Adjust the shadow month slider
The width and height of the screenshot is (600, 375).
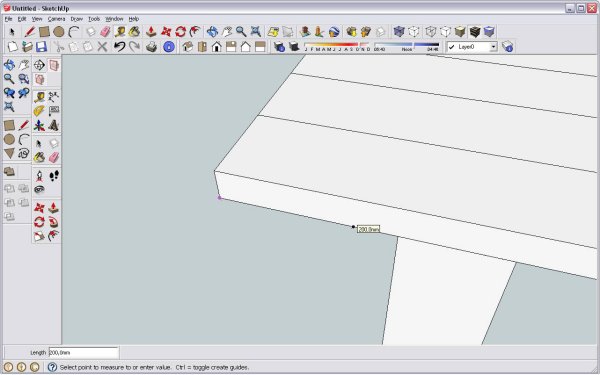click(x=337, y=46)
